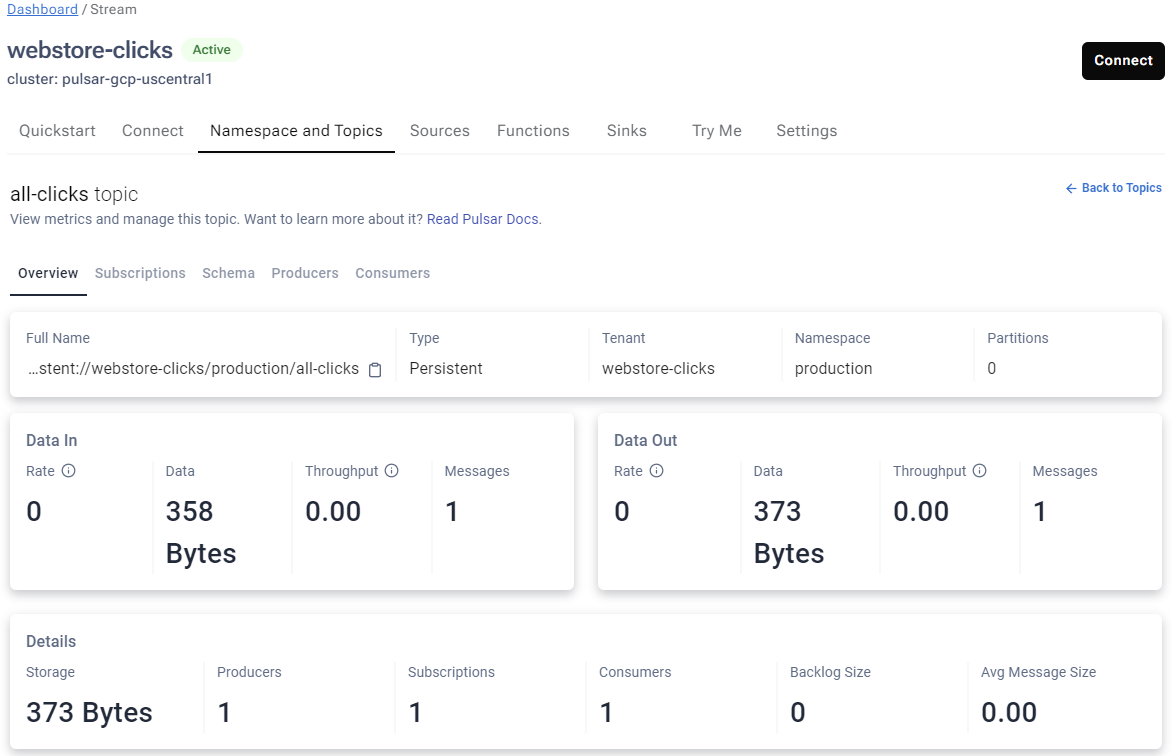Select the Sources tab

click(439, 131)
